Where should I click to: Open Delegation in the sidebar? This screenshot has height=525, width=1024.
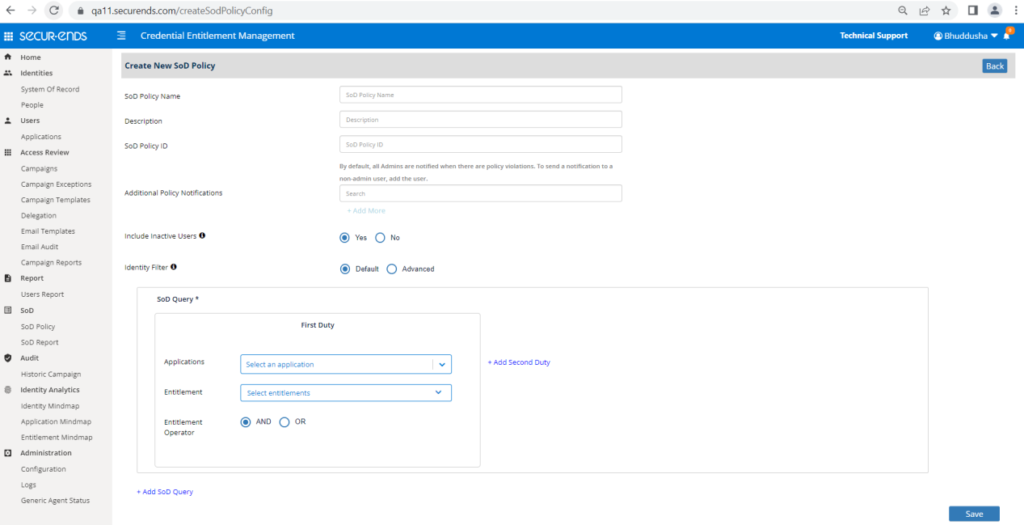tap(39, 215)
